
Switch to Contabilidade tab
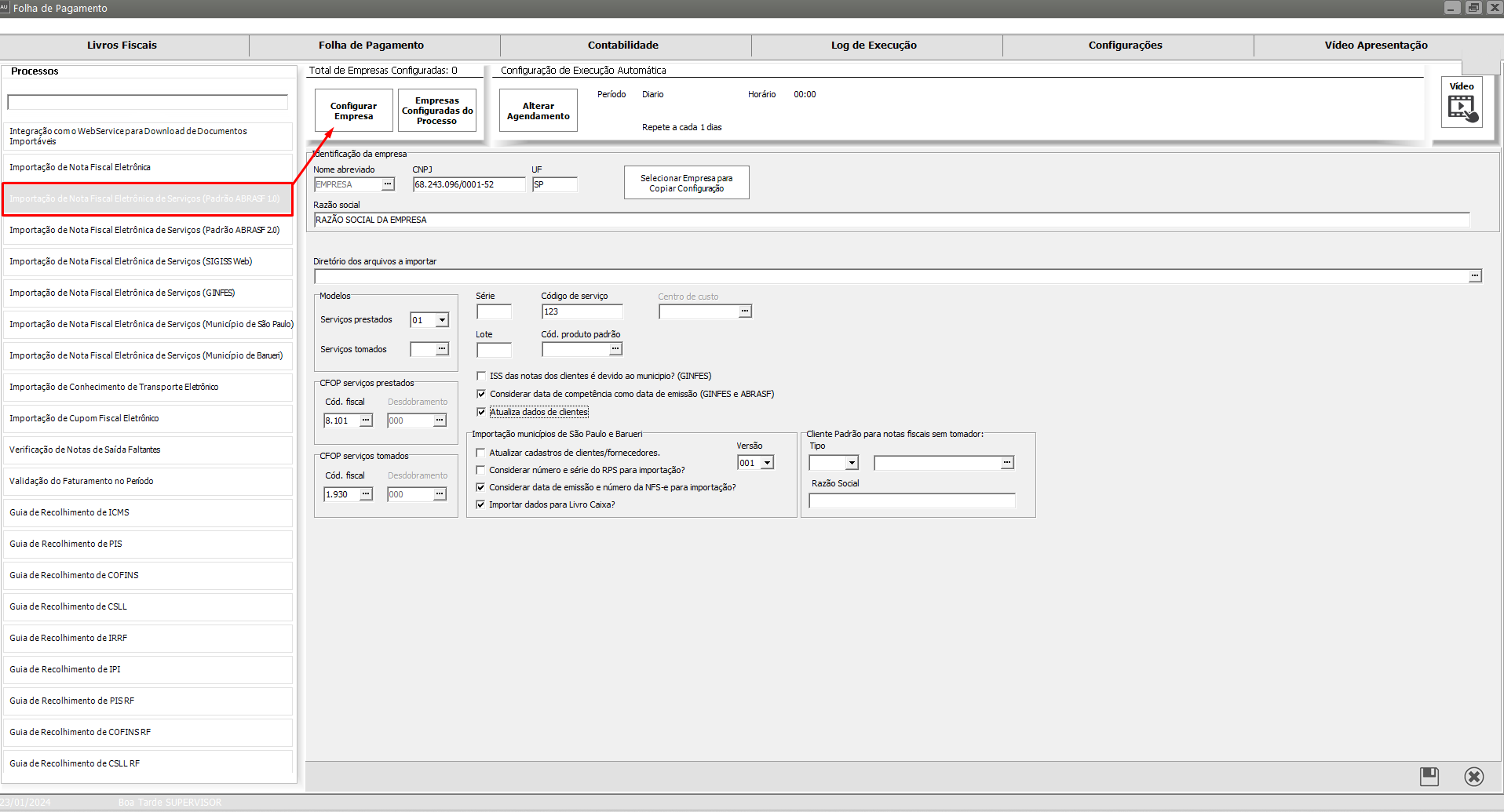623,46
